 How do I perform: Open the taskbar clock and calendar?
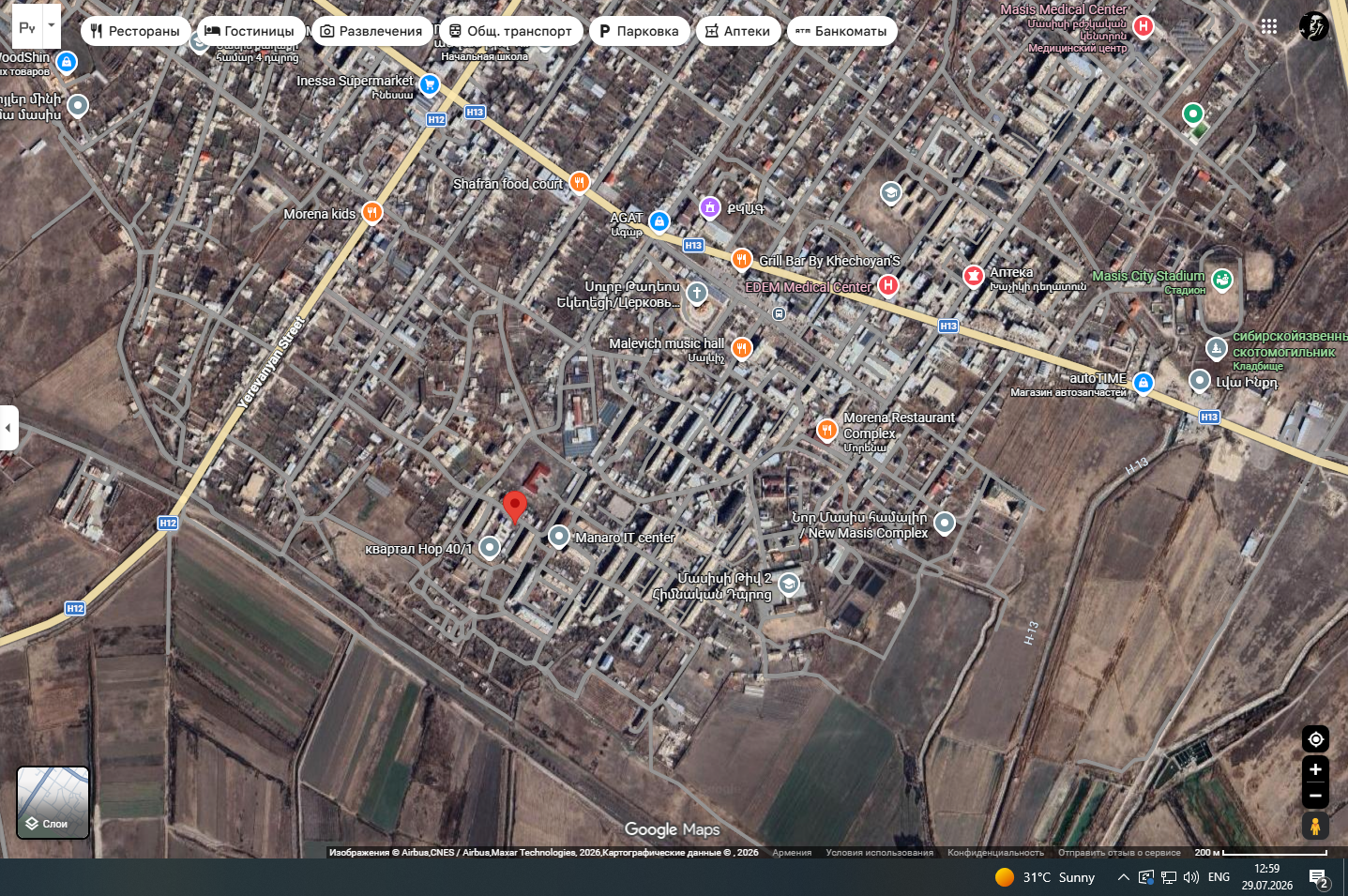pos(1267,877)
